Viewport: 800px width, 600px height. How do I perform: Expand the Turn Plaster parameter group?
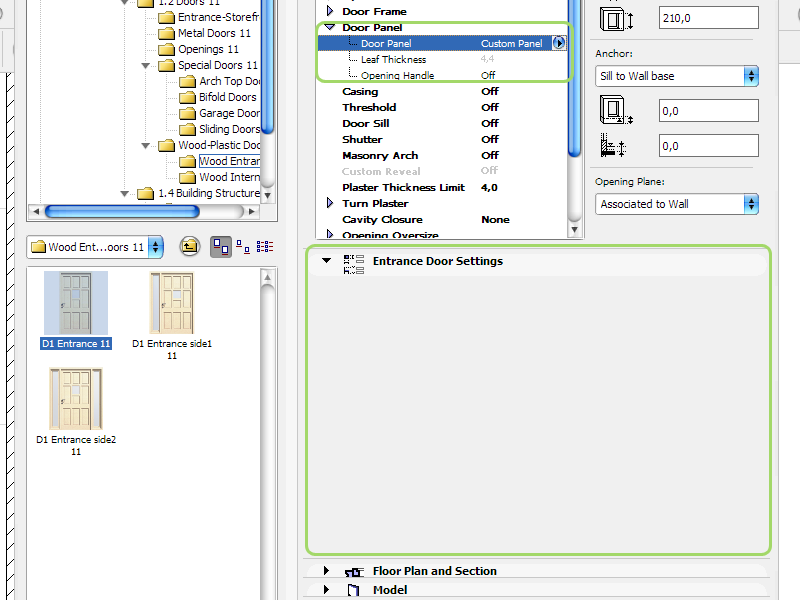pyautogui.click(x=330, y=203)
